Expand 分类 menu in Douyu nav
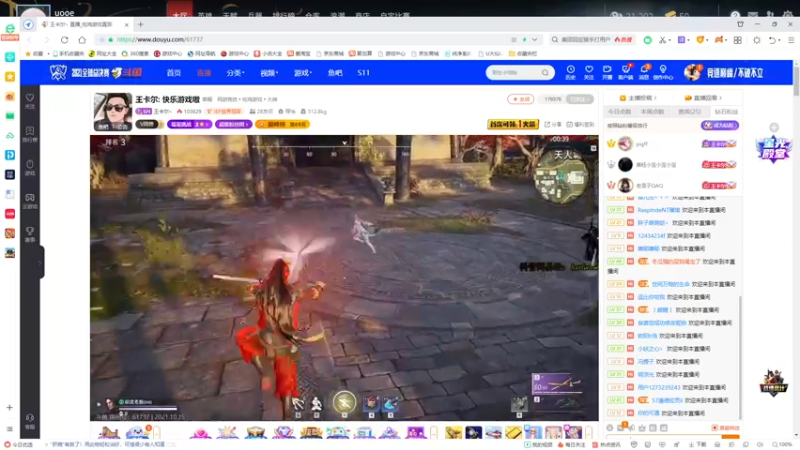This screenshot has height=450, width=800. click(235, 73)
